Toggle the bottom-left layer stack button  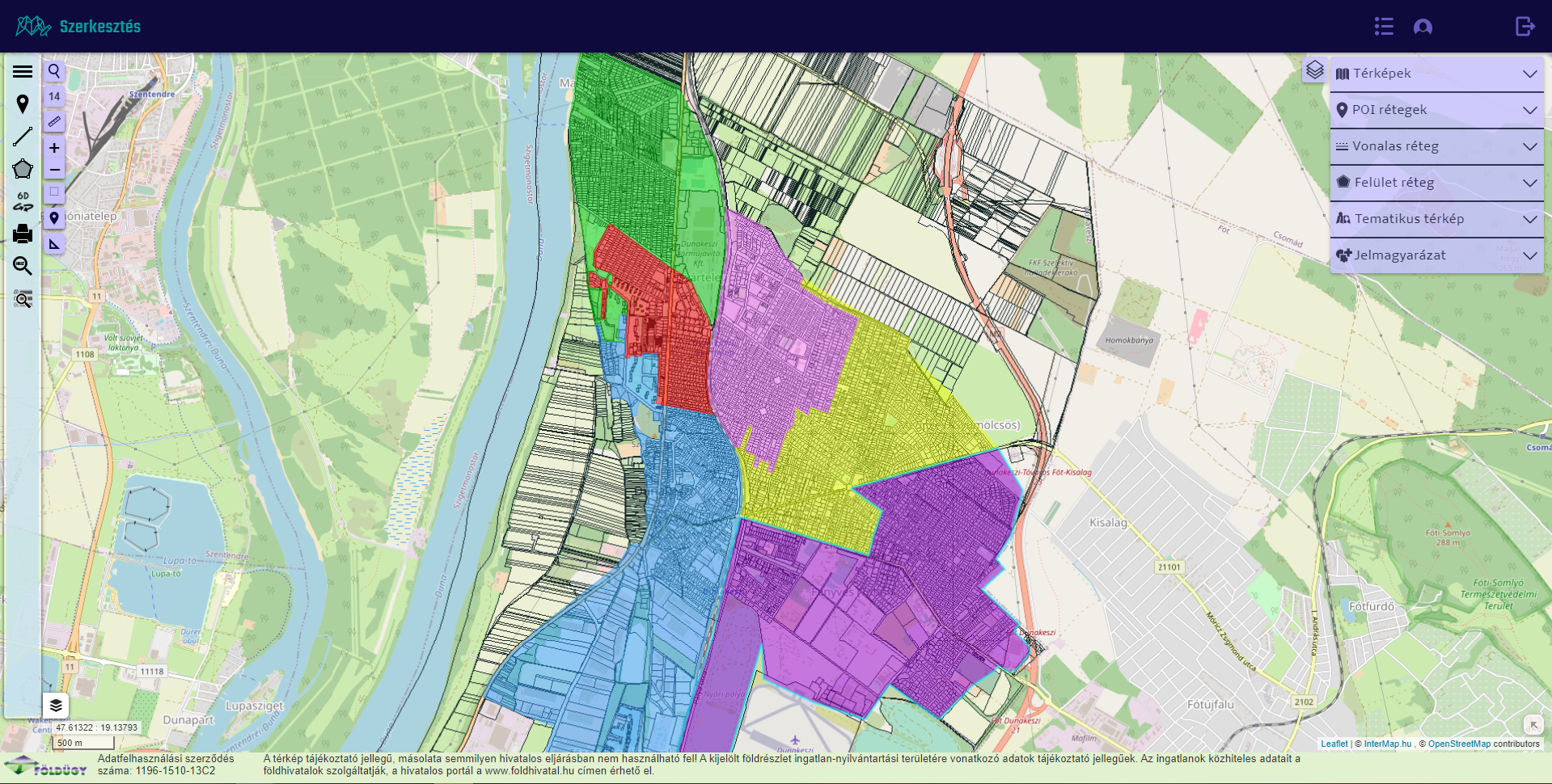(x=56, y=706)
